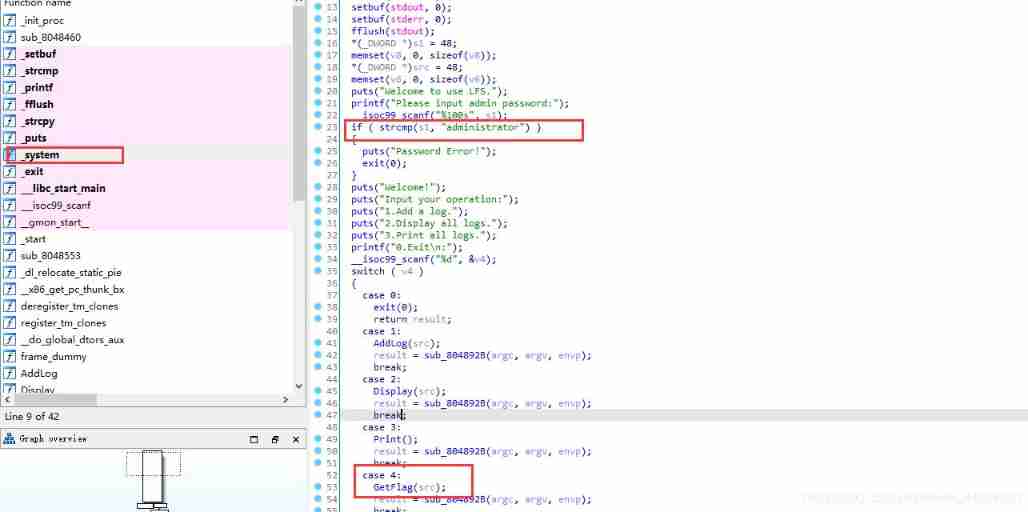Click the function icon for sub_8048553
This screenshot has height=512, width=1028.
pyautogui.click(x=10, y=256)
